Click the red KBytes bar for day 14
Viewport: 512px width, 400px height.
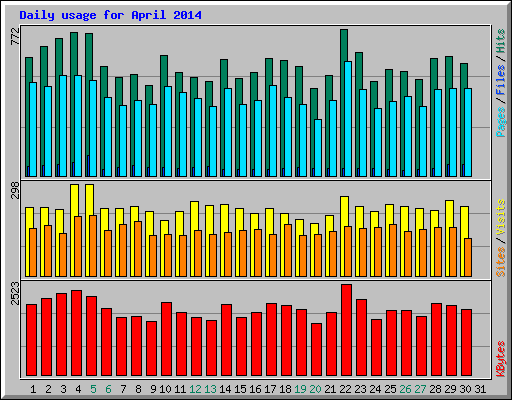coord(226,340)
